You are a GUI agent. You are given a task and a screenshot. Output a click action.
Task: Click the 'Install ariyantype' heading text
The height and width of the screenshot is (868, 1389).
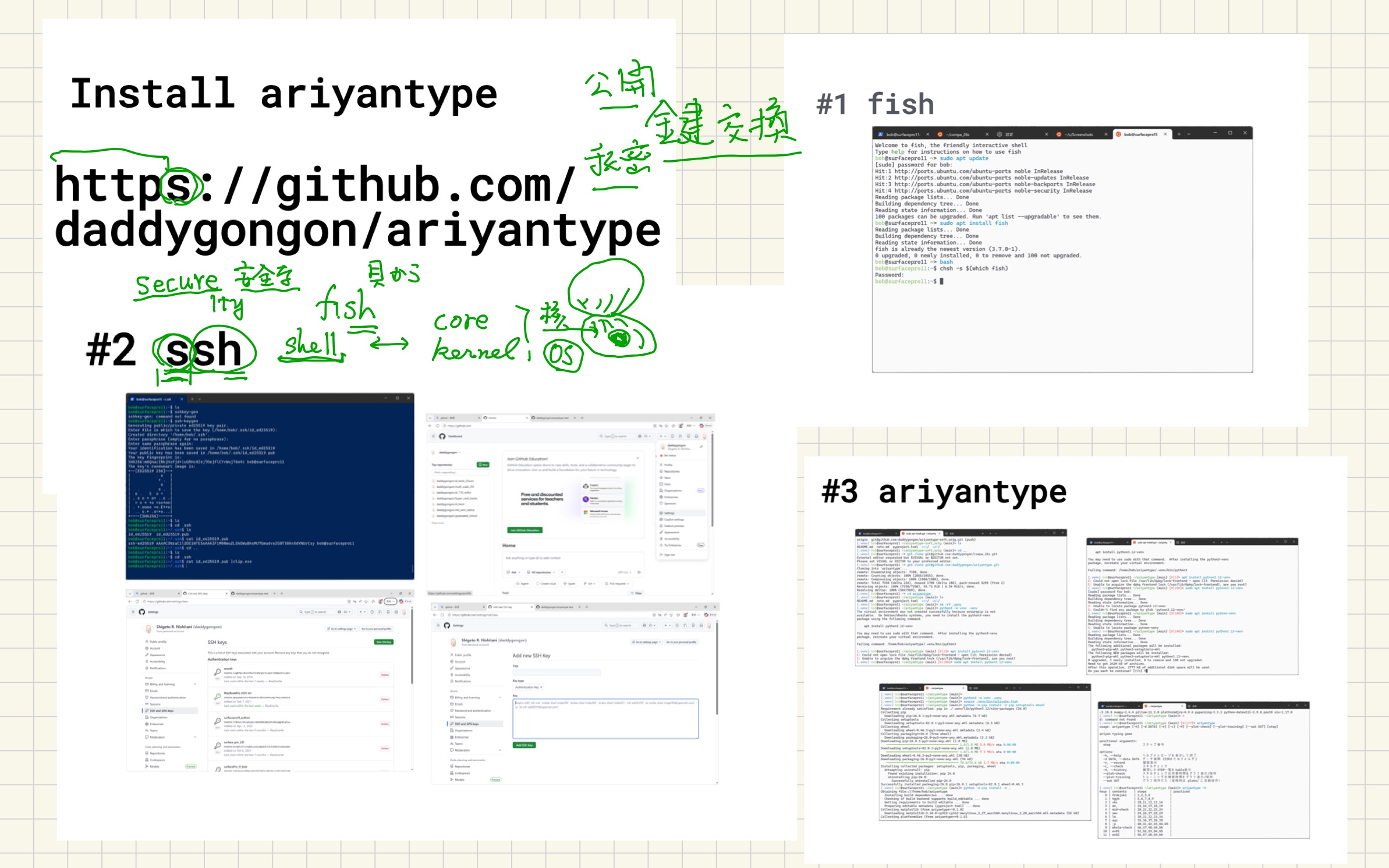[x=284, y=94]
